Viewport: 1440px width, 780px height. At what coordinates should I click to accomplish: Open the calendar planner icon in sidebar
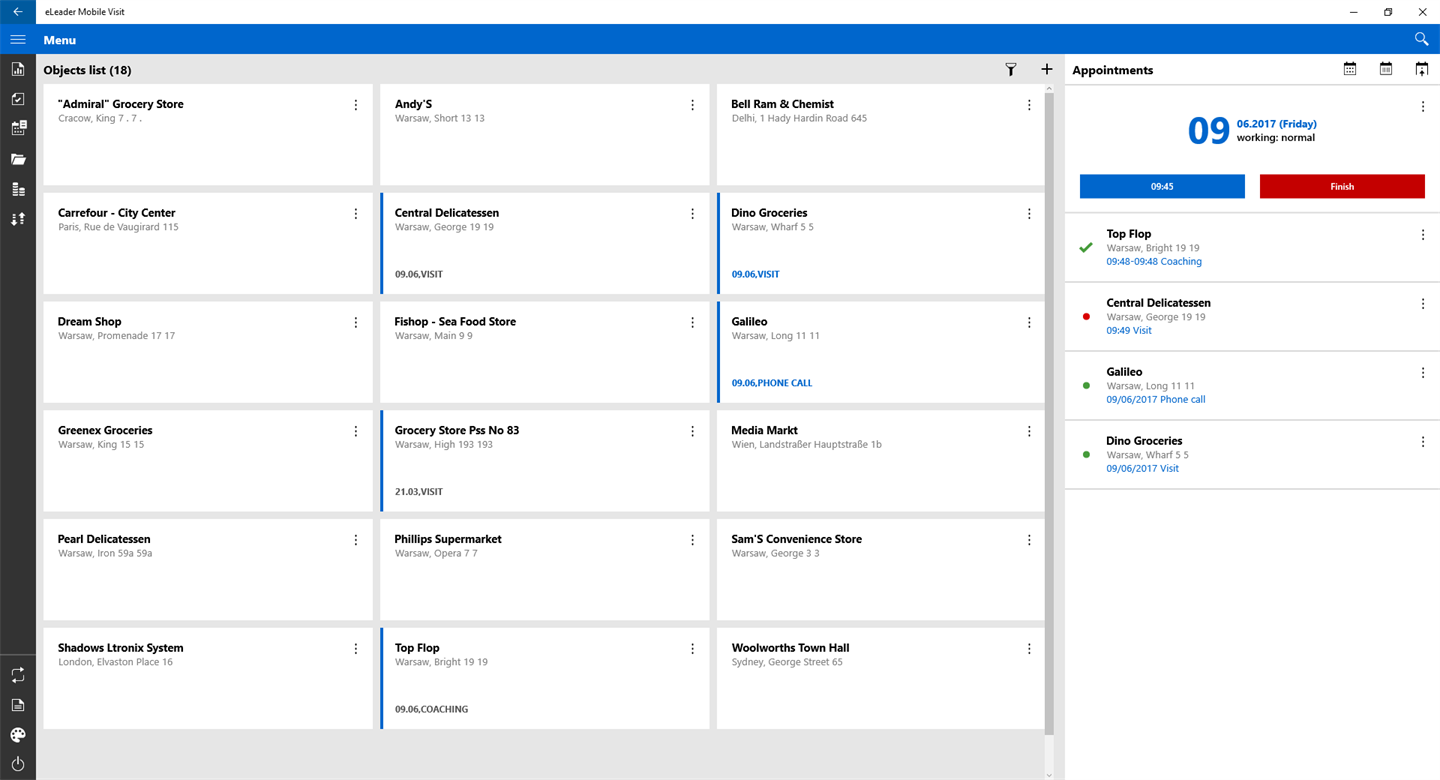(x=18, y=129)
